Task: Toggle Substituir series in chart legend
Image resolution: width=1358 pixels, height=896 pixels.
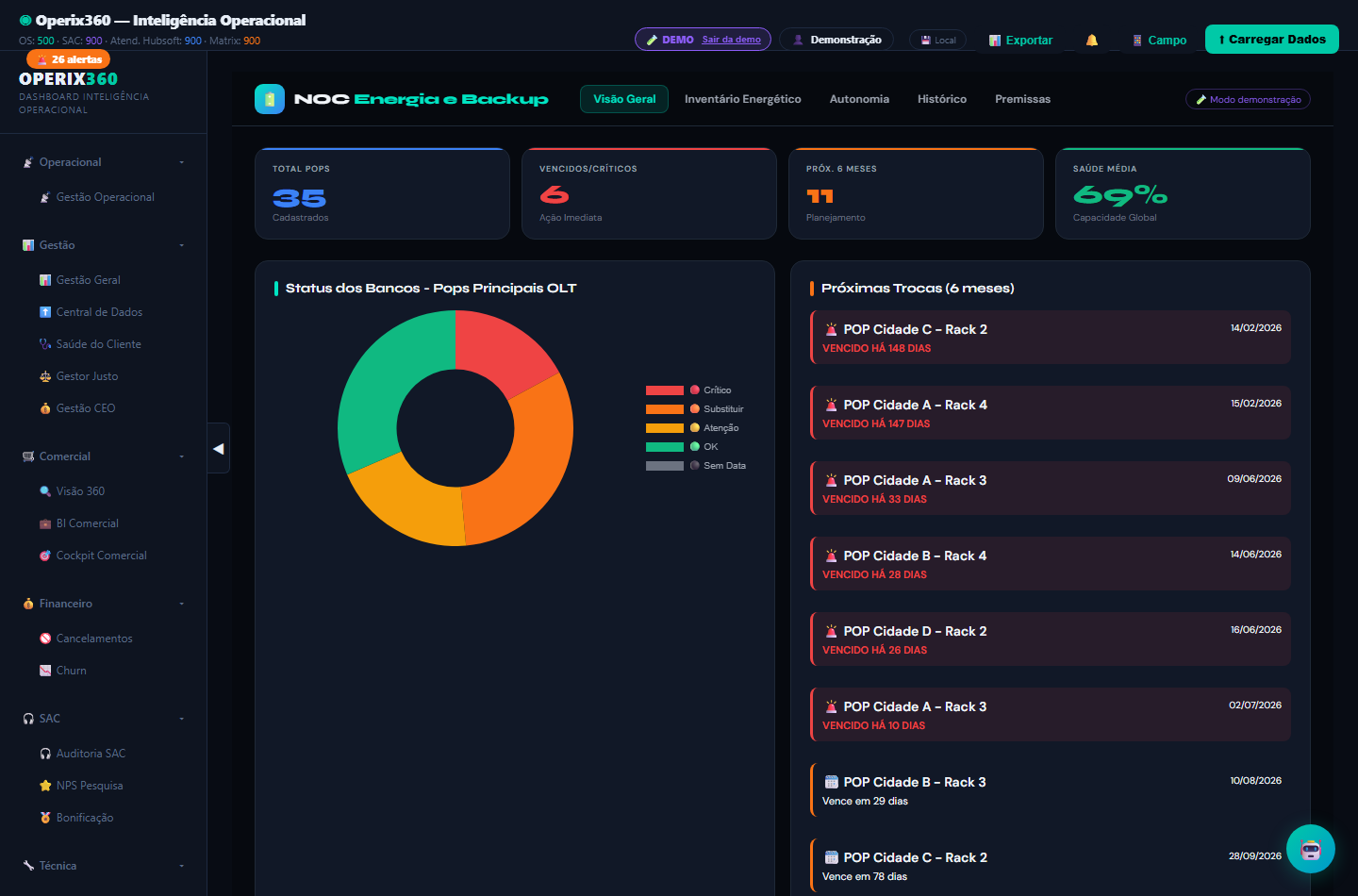Action: coord(695,409)
